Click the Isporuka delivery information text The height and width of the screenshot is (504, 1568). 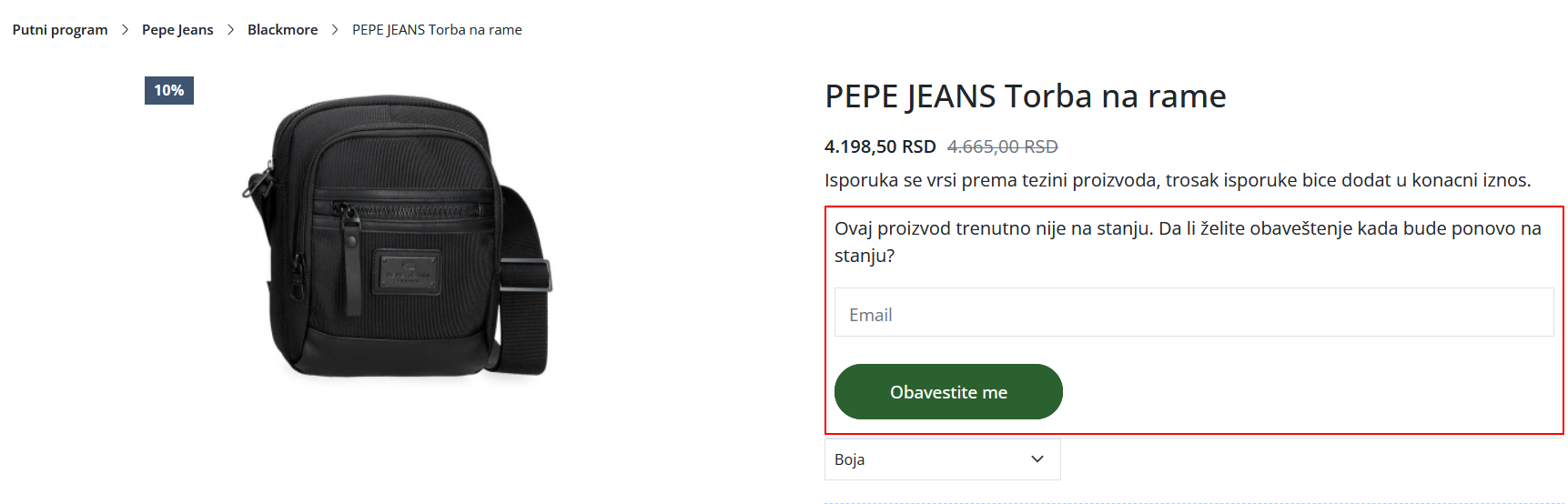(1178, 180)
